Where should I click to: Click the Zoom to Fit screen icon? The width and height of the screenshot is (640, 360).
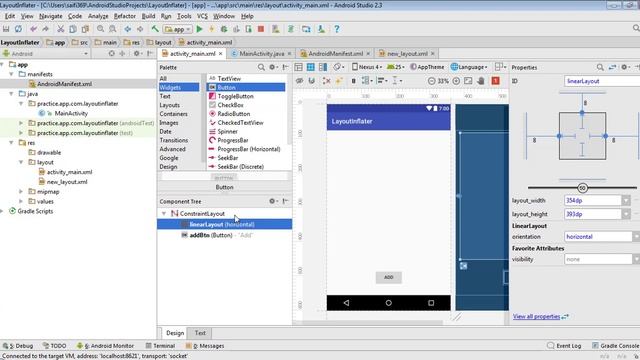468,81
